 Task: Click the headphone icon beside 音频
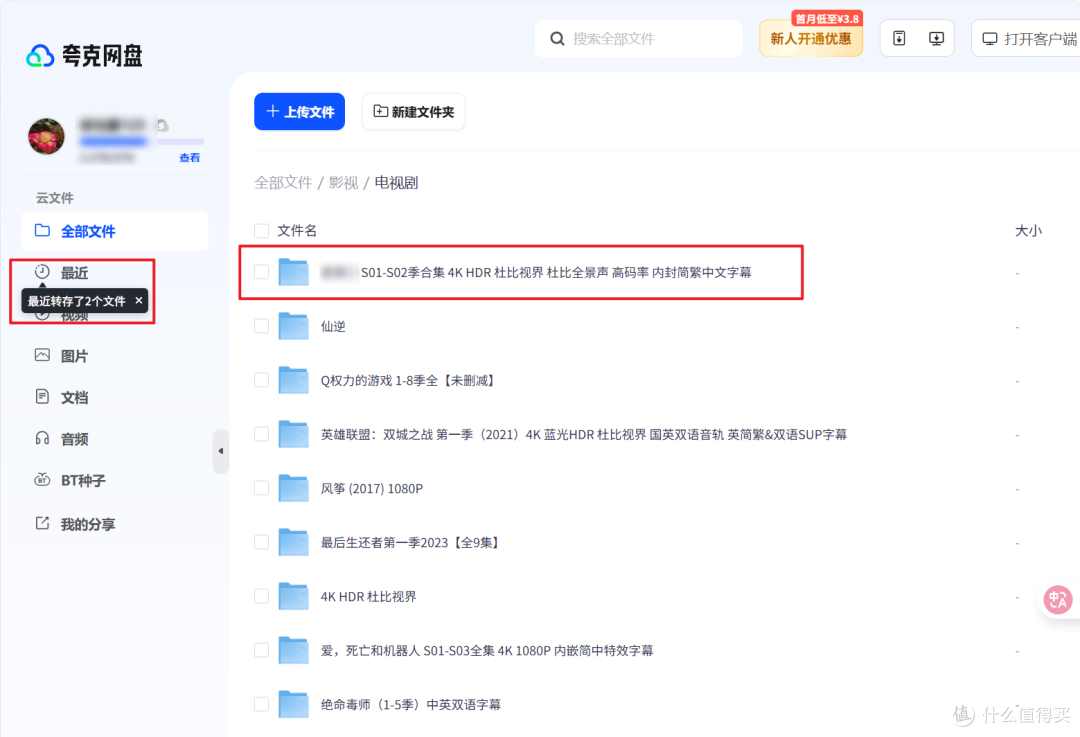click(42, 438)
